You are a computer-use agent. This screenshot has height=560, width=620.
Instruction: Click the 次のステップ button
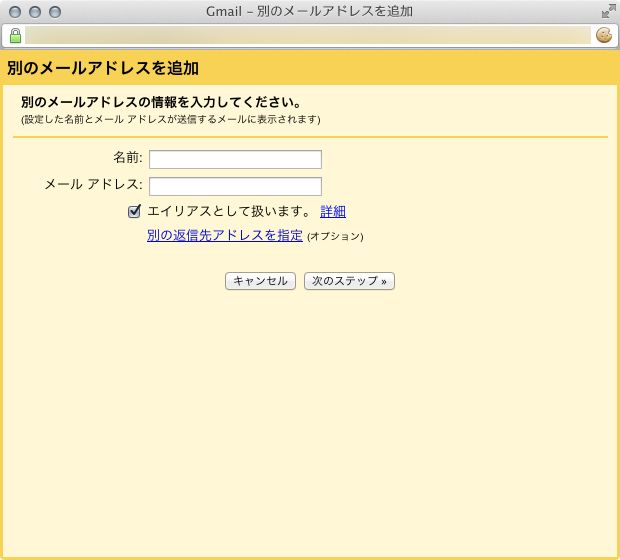[x=349, y=281]
